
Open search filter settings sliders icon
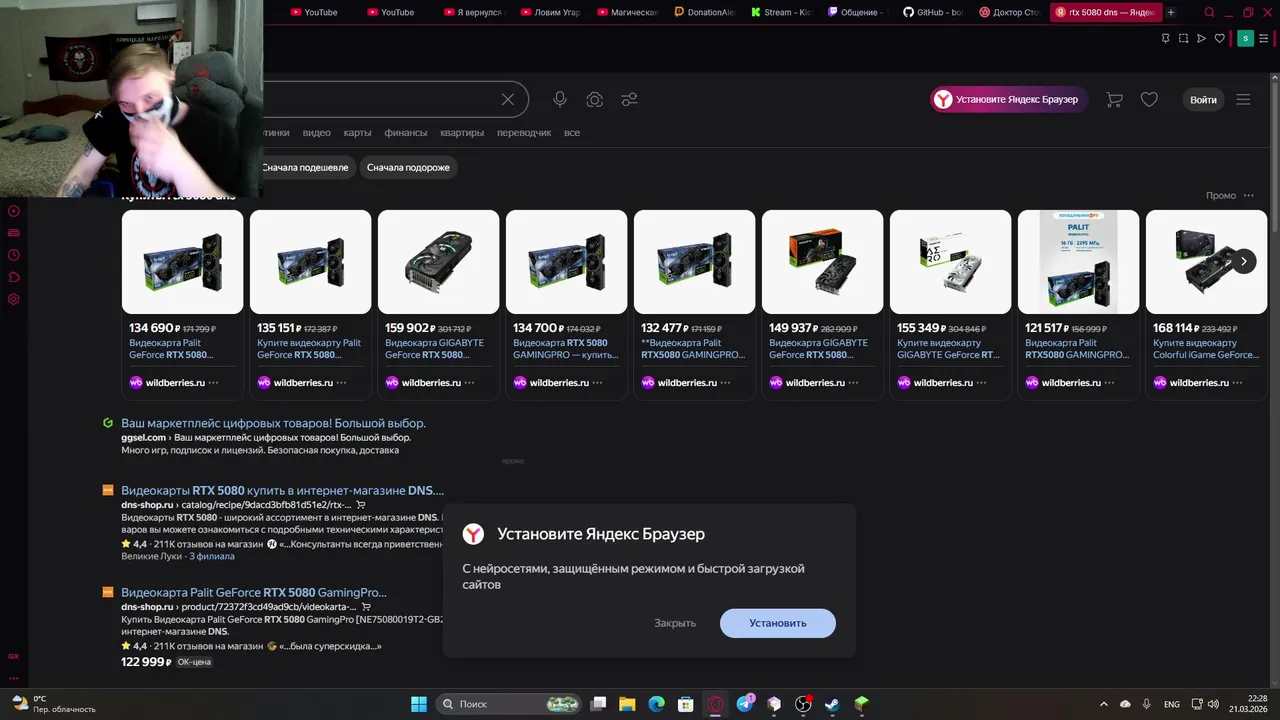tap(629, 99)
